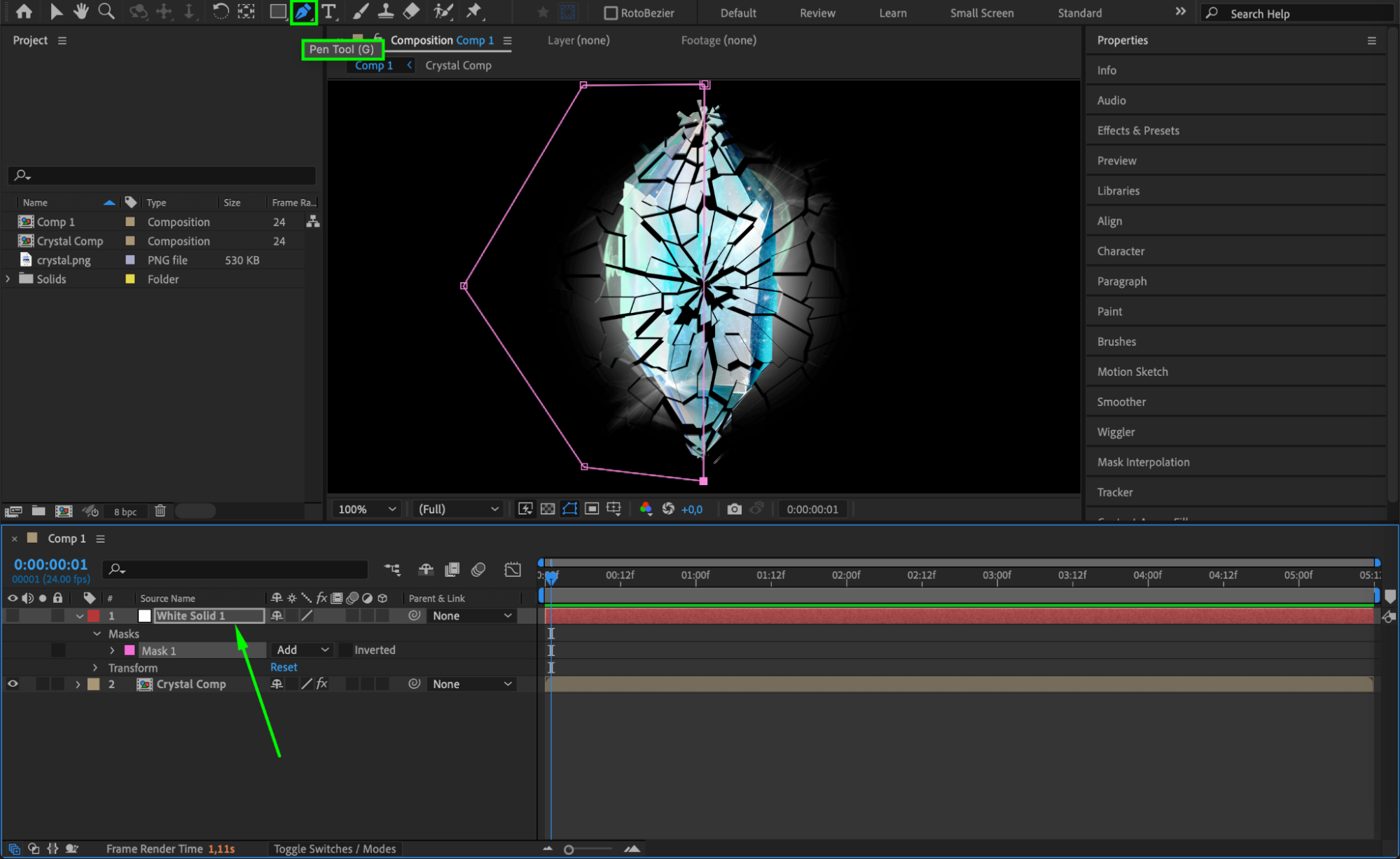This screenshot has width=1400, height=859.
Task: Switch to the Review workspace
Action: click(817, 13)
